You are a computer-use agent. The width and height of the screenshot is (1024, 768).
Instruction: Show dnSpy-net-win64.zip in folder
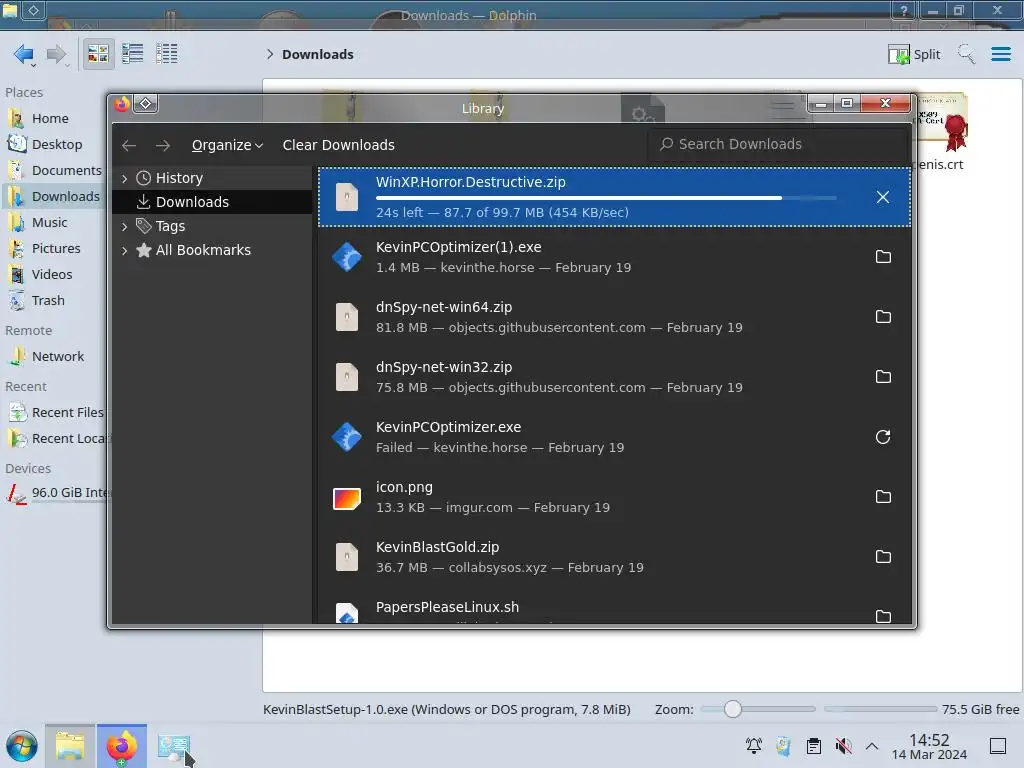883,317
